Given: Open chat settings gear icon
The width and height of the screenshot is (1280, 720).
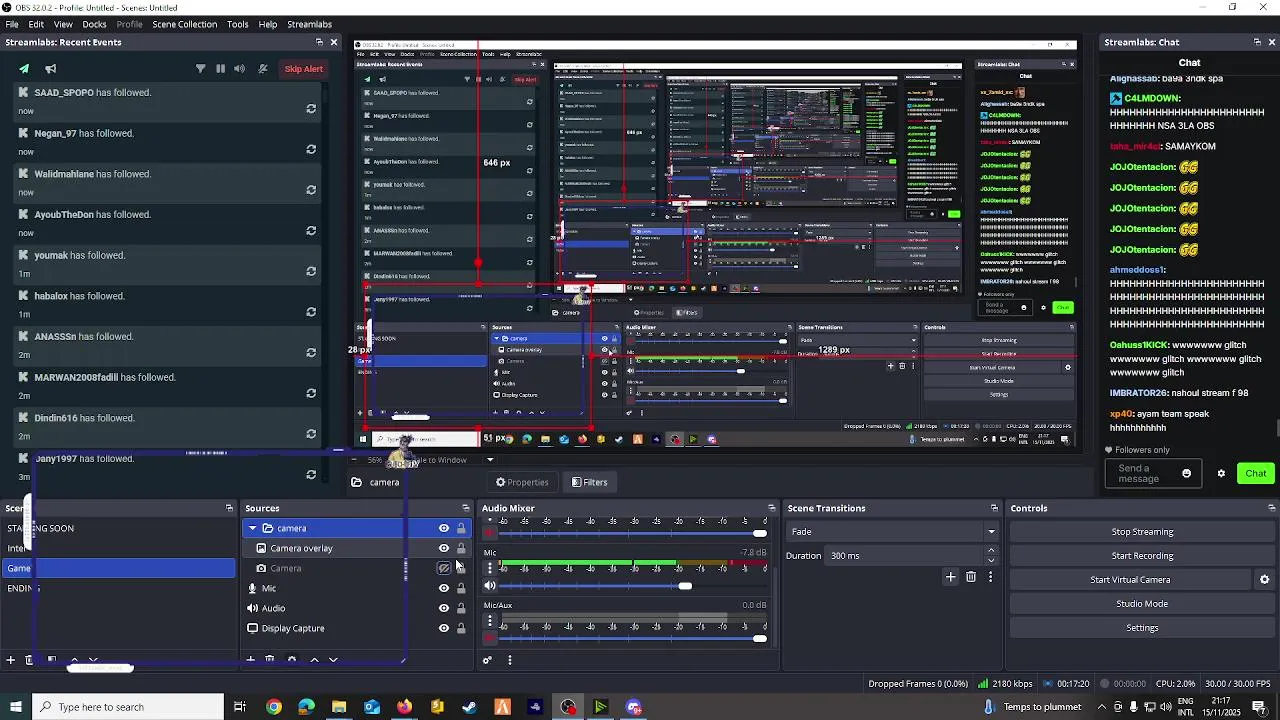Looking at the screenshot, I should [x=1221, y=474].
